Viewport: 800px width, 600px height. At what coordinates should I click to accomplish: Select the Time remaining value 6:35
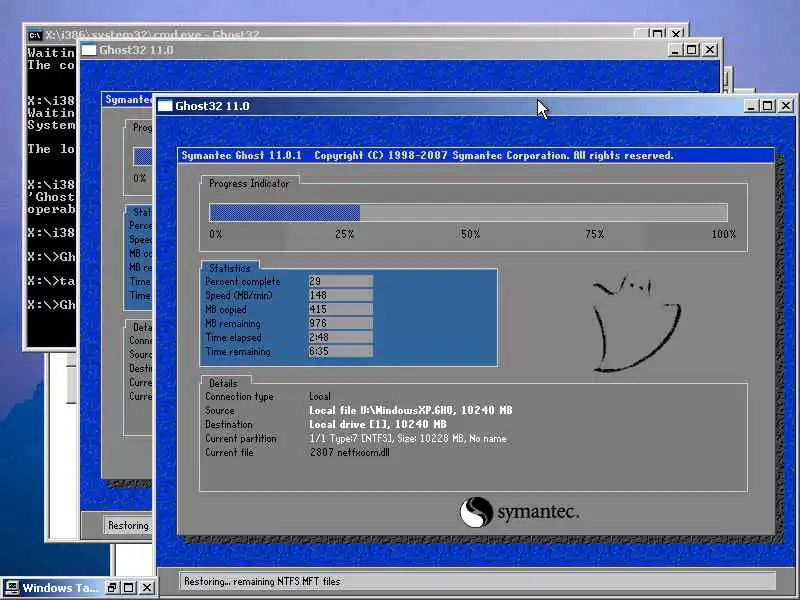340,352
